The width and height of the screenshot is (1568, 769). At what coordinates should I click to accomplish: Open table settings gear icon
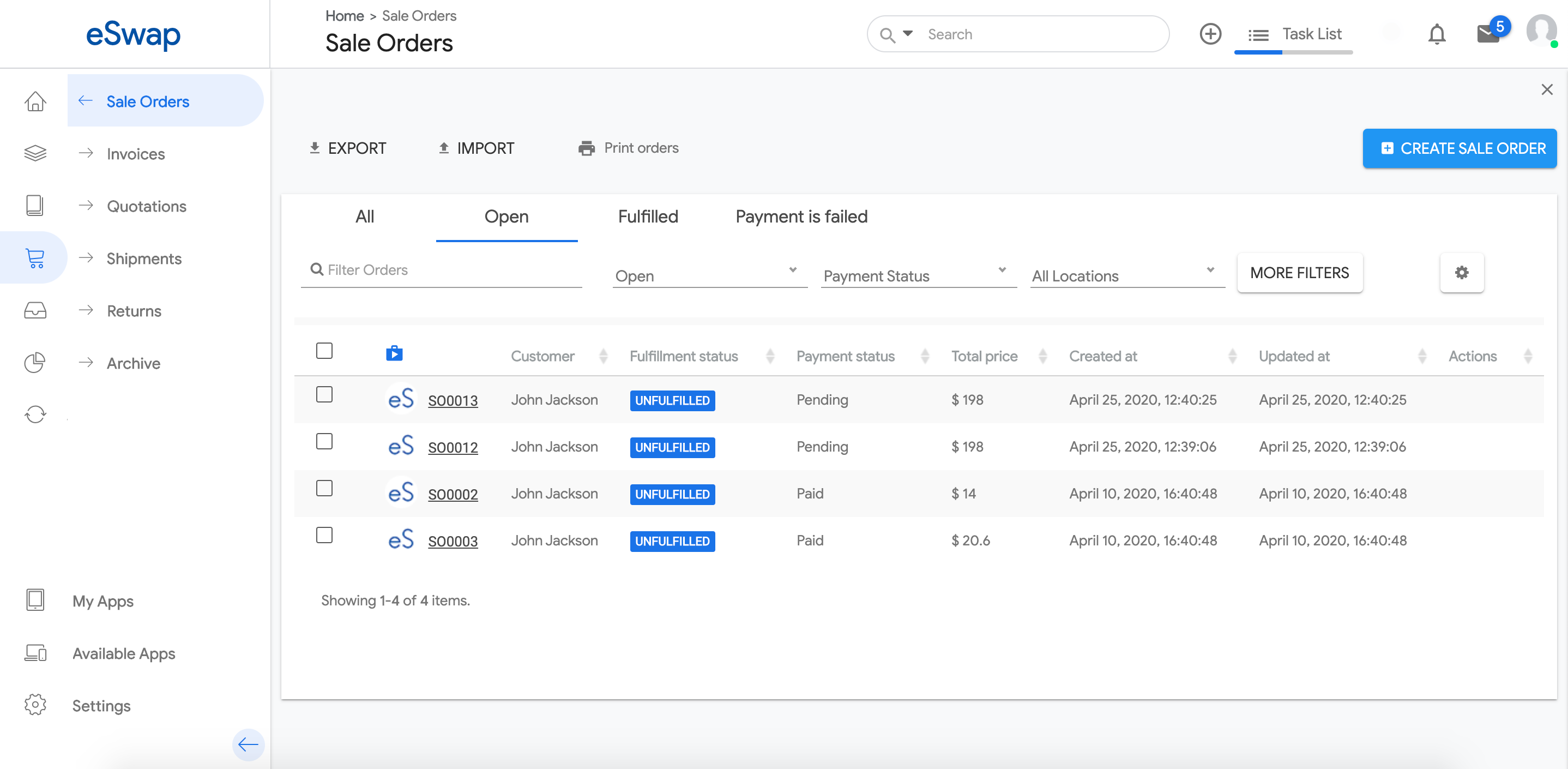click(1462, 273)
